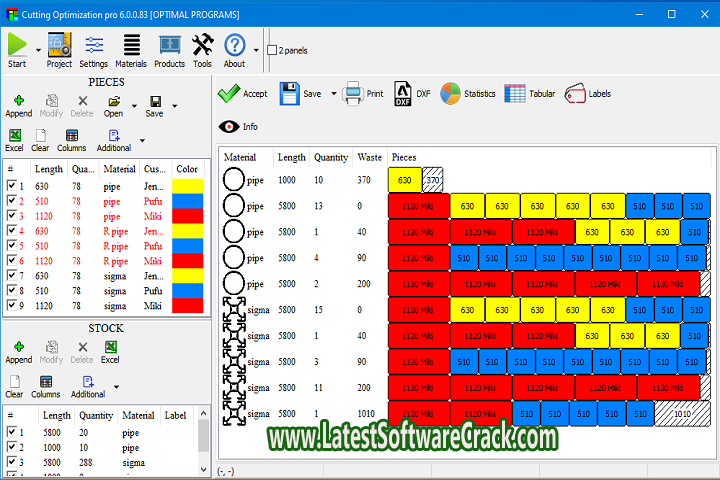Open the Project icon in the toolbar
The height and width of the screenshot is (480, 720).
pyautogui.click(x=59, y=50)
